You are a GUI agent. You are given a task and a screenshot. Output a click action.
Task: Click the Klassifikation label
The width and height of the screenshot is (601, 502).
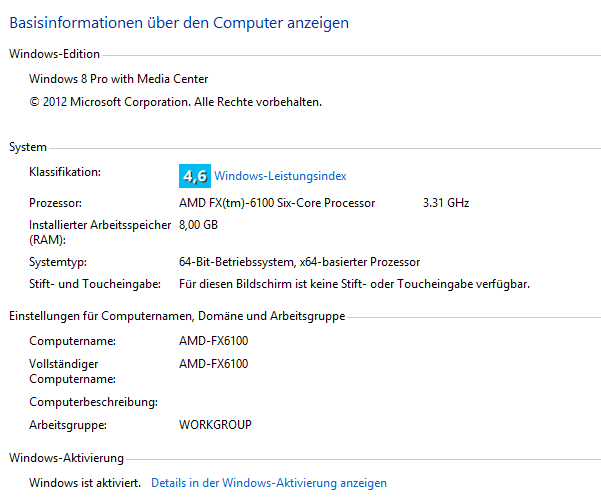coord(65,172)
